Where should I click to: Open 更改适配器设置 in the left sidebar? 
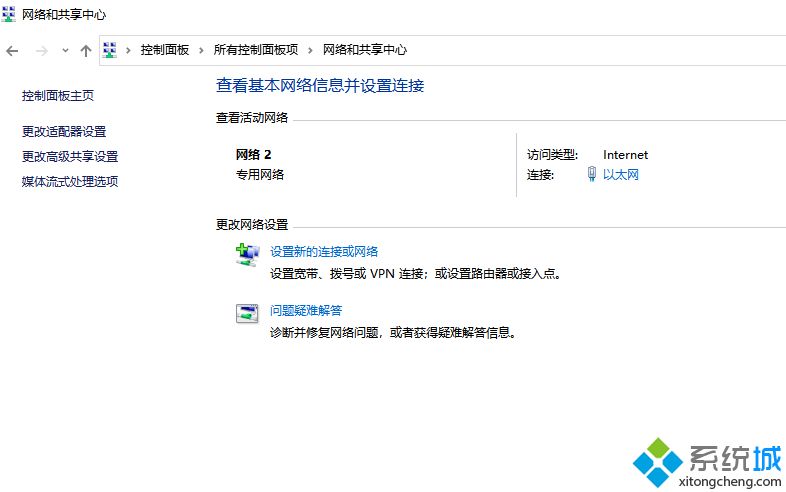[64, 132]
